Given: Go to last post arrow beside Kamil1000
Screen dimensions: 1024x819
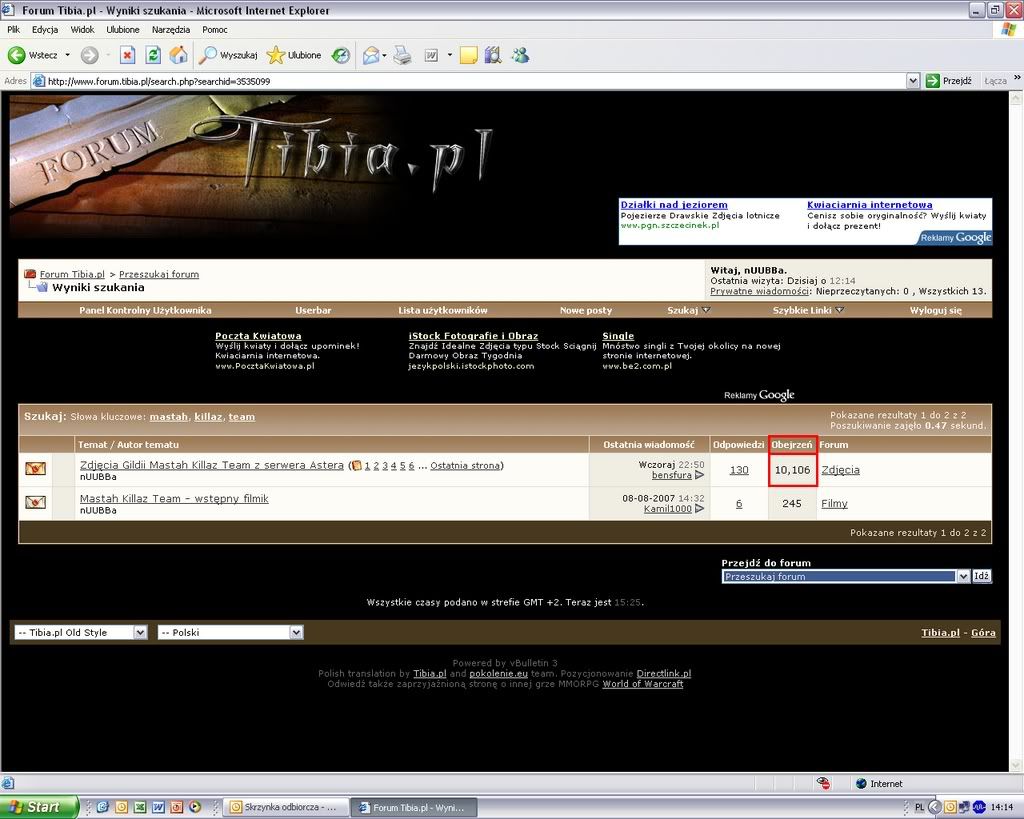Looking at the screenshot, I should point(699,509).
